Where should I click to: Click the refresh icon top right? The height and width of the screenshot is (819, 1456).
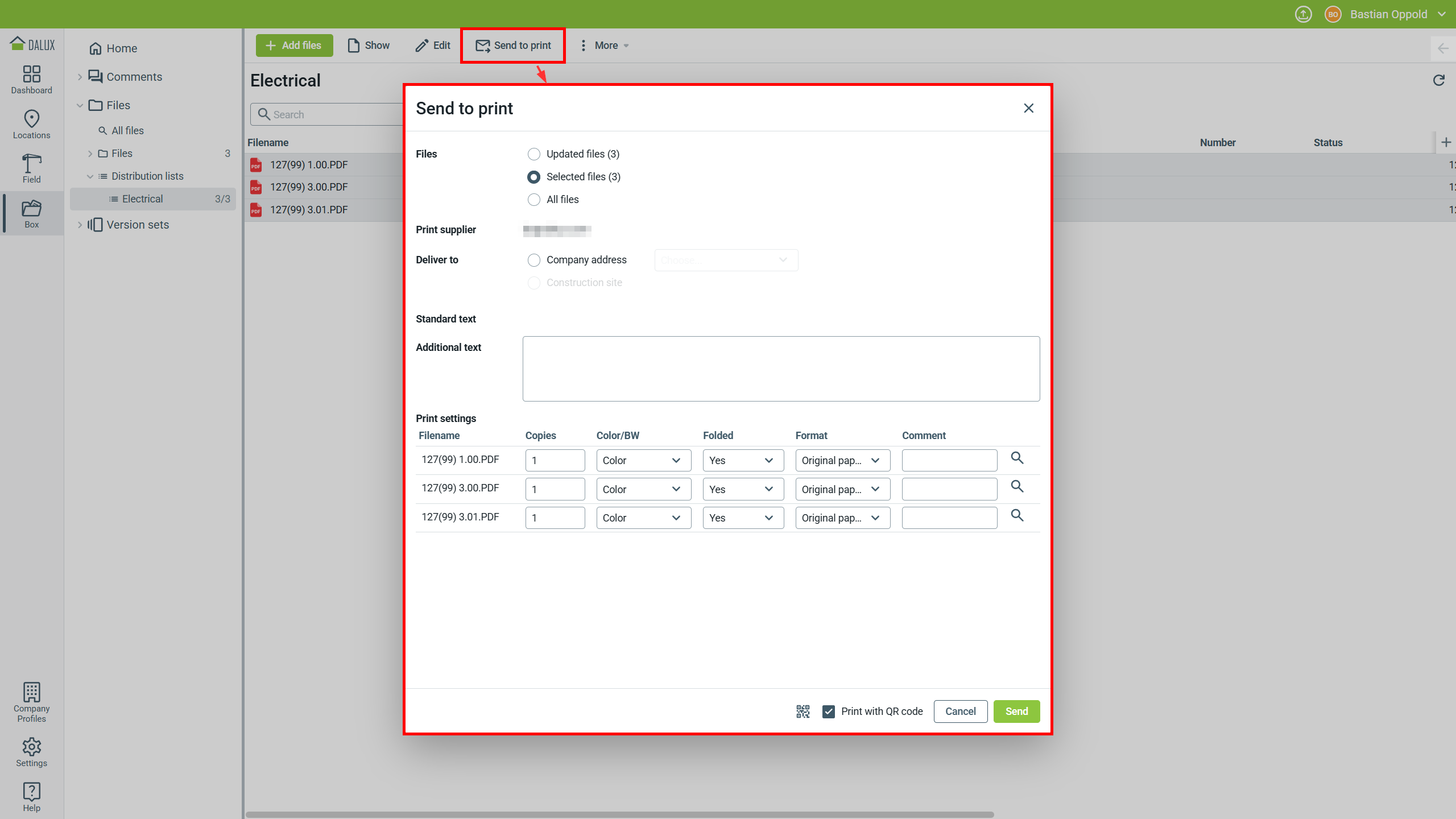(1438, 81)
